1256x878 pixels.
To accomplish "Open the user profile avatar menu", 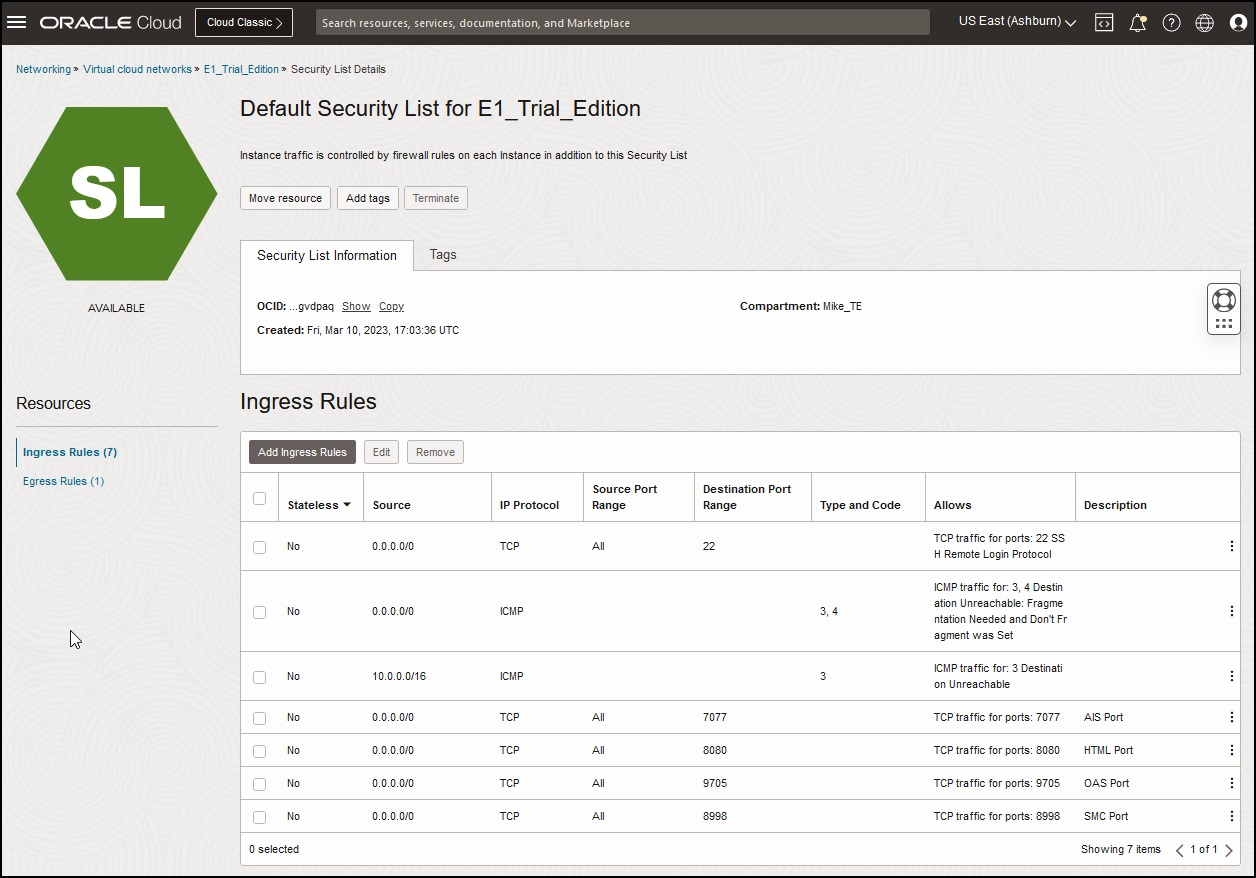I will pyautogui.click(x=1237, y=21).
